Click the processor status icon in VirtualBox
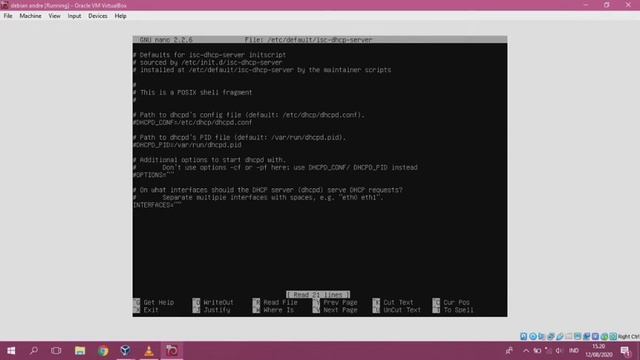The width and height of the screenshot is (640, 360). 596,336
